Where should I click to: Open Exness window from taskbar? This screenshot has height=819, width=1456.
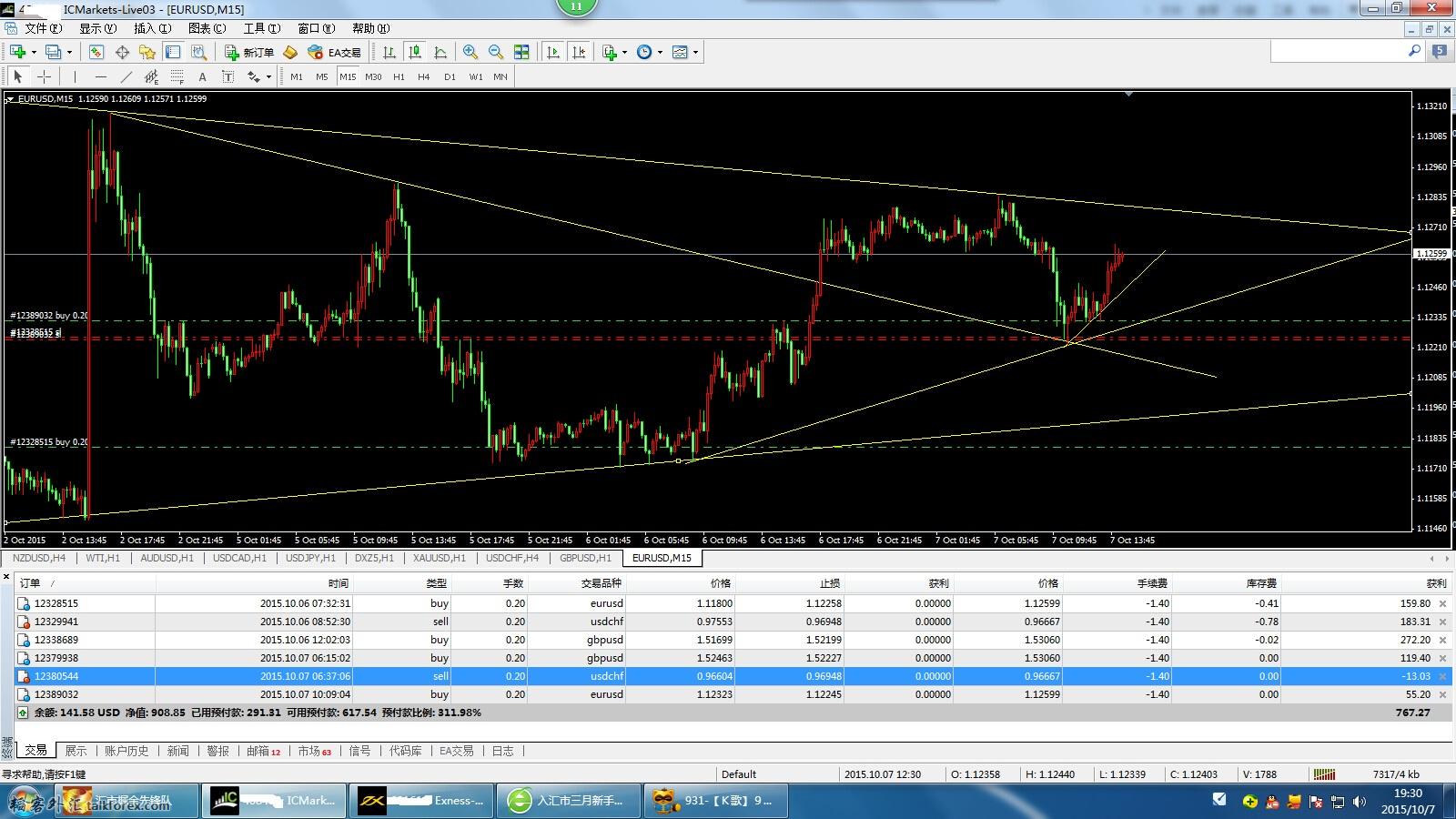click(x=421, y=801)
